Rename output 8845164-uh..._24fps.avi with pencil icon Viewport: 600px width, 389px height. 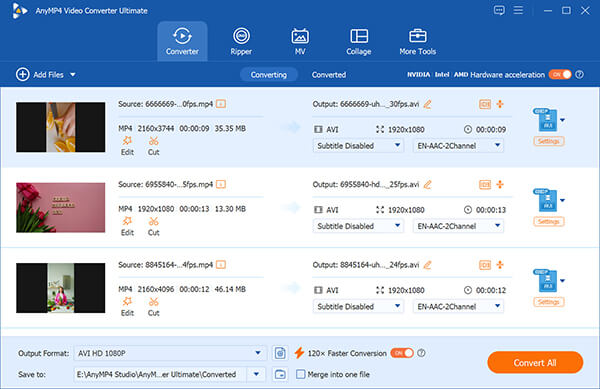coord(427,265)
